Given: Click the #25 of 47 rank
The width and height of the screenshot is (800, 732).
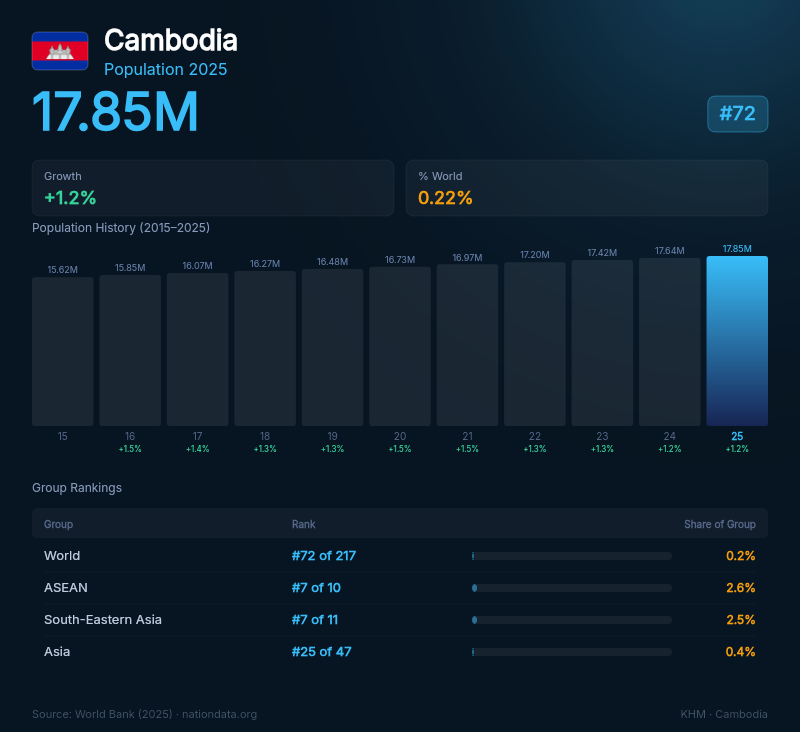Looking at the screenshot, I should pyautogui.click(x=321, y=651).
